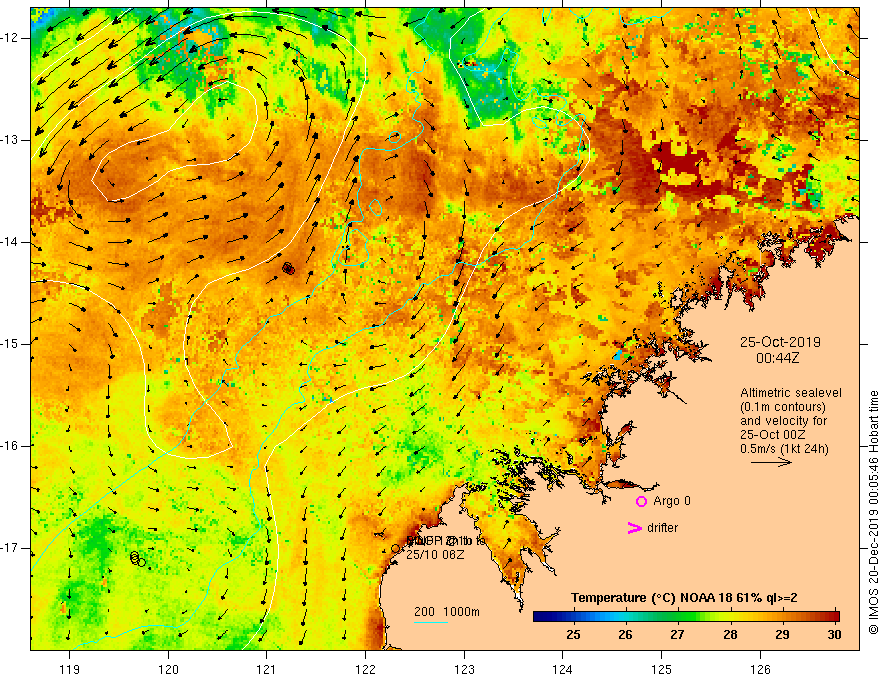Click the colorbar tick label 29
This screenshot has height=680, width=880.
click(x=782, y=635)
